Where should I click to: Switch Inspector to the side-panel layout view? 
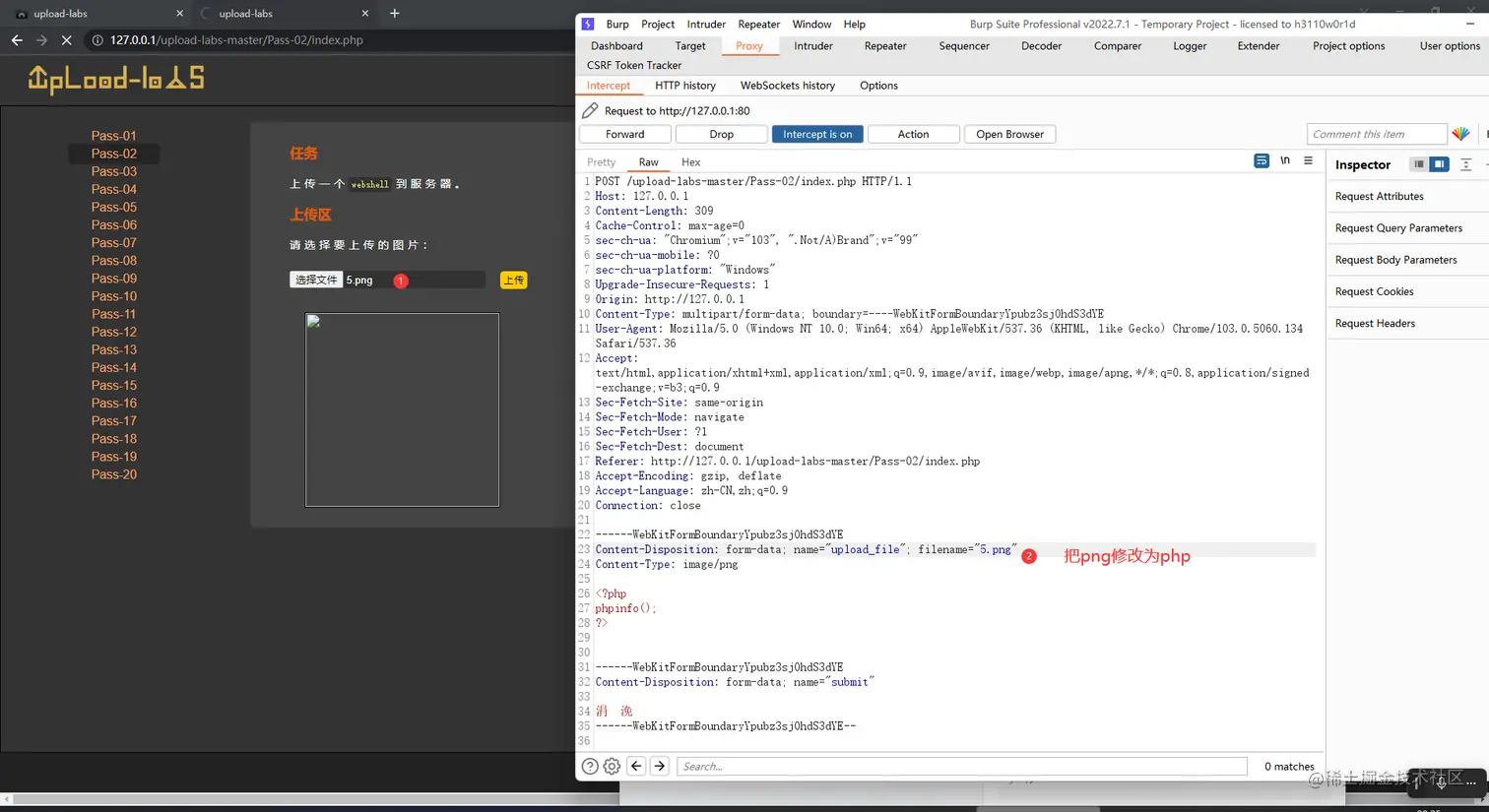tap(1440, 164)
